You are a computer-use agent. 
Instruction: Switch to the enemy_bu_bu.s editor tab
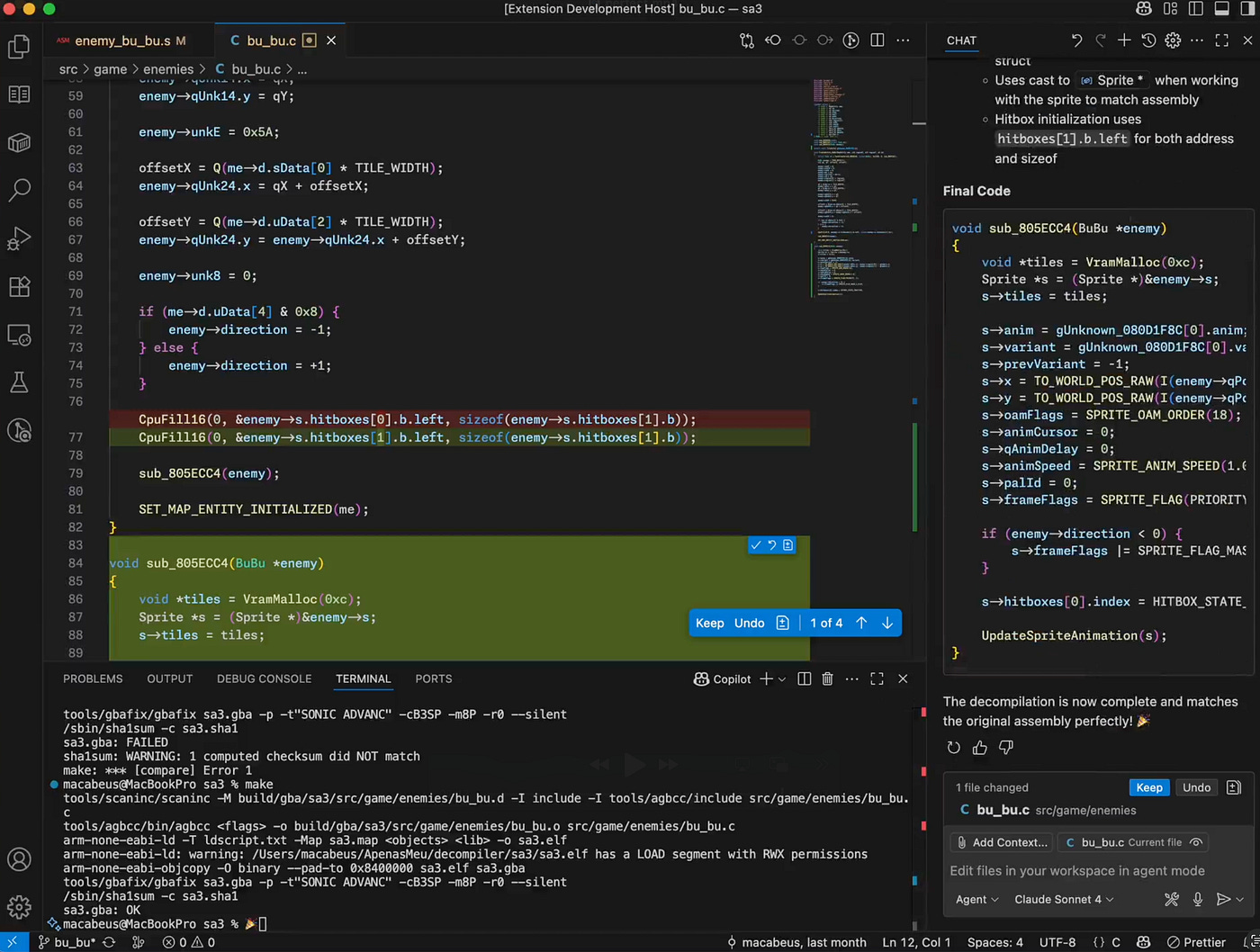(121, 40)
